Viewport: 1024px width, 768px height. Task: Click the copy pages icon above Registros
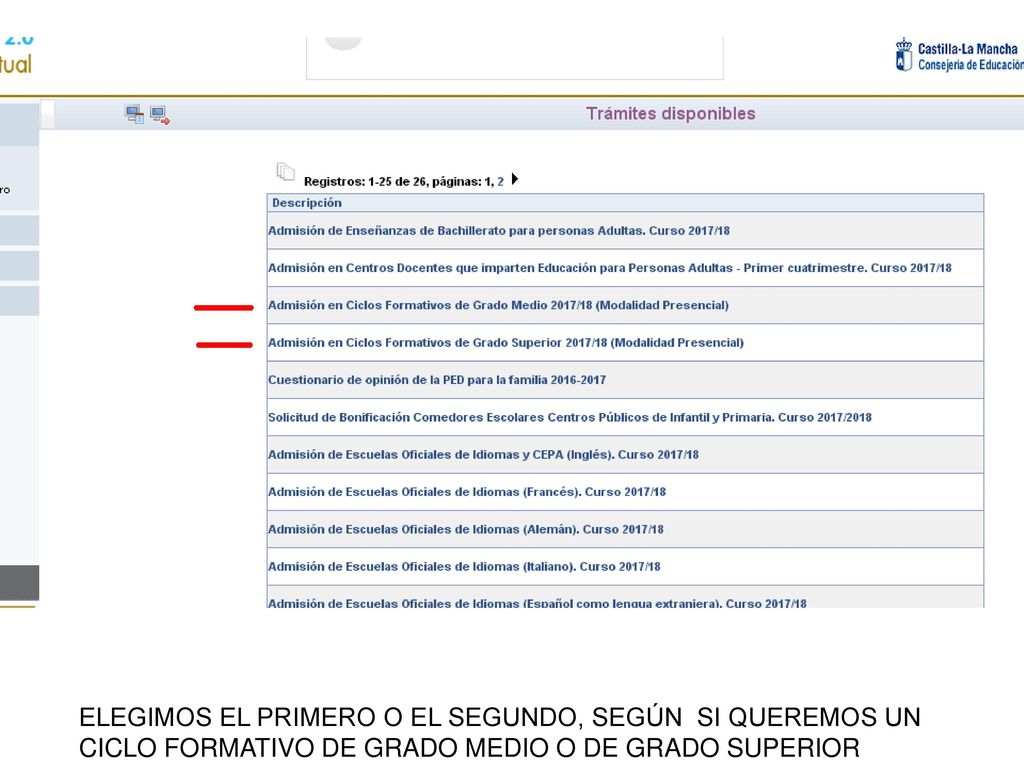[285, 172]
